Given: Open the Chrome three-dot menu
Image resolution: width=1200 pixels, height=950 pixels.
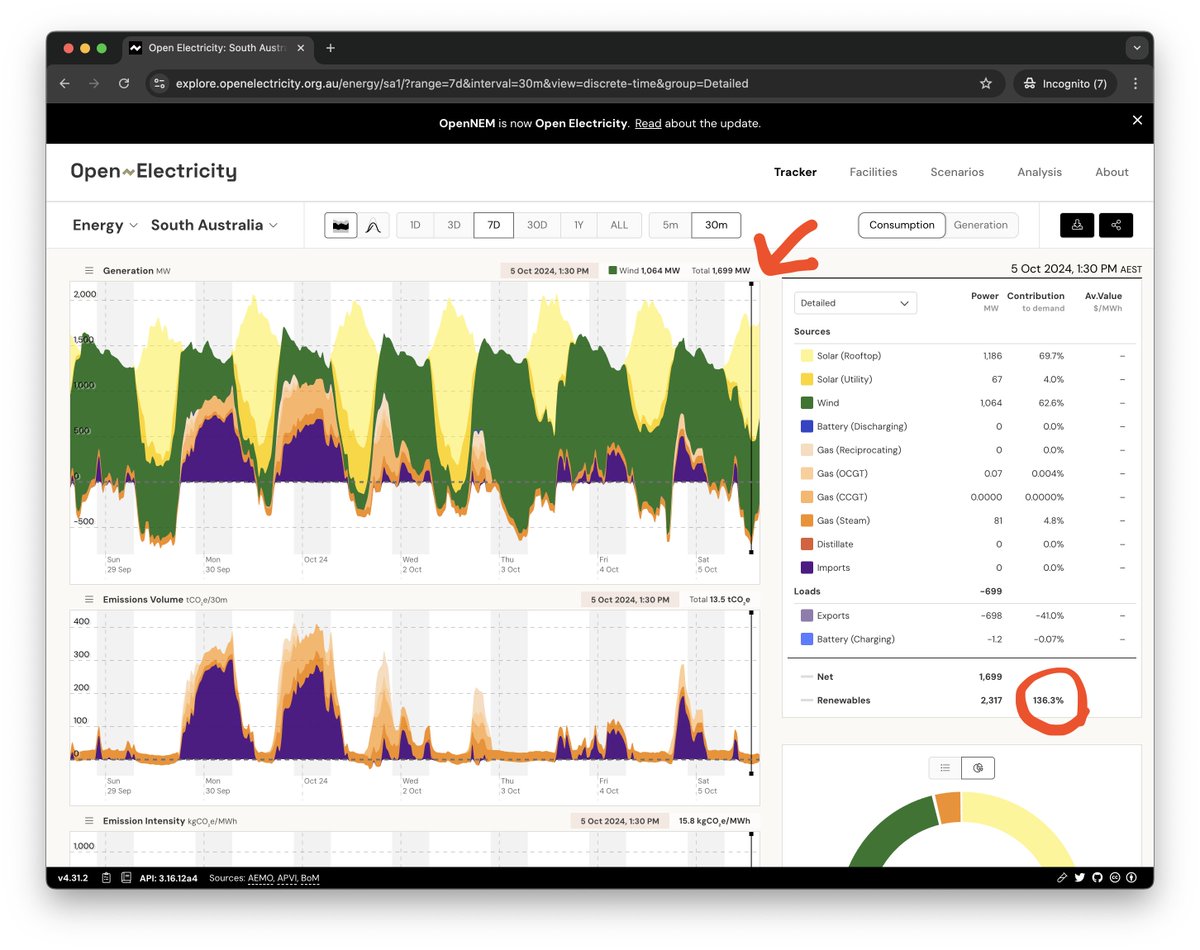Looking at the screenshot, I should pos(1135,84).
